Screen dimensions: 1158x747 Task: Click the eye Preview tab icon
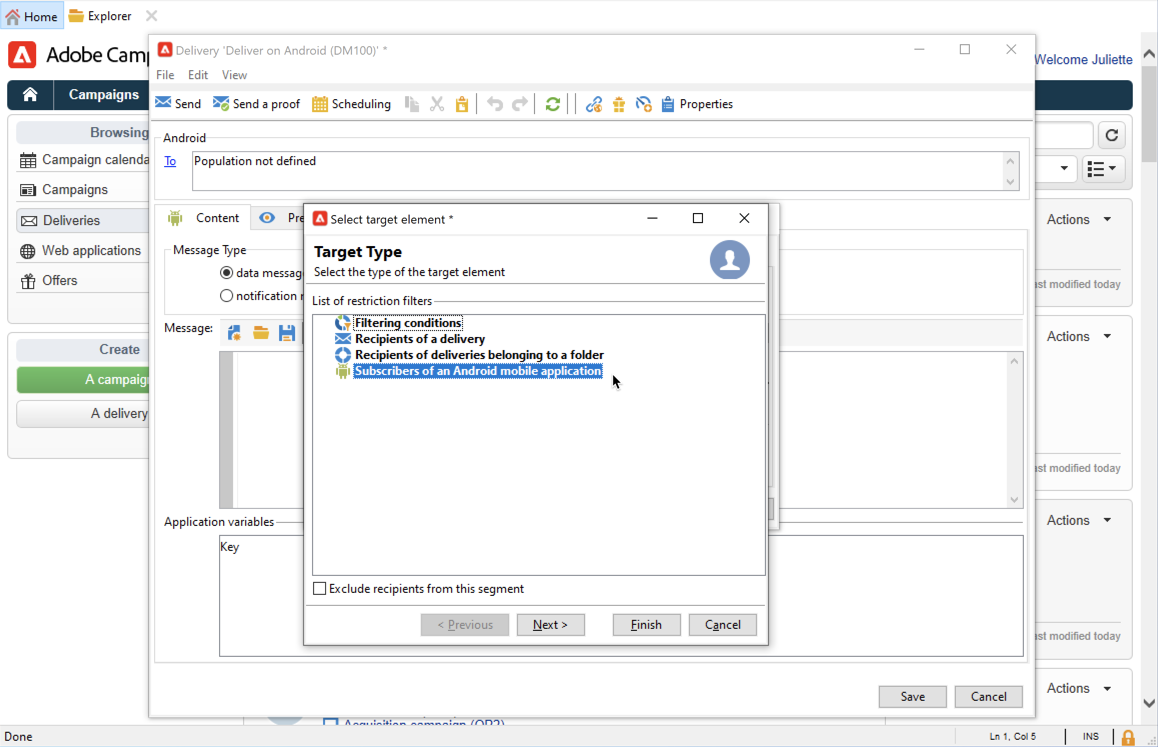coord(267,217)
